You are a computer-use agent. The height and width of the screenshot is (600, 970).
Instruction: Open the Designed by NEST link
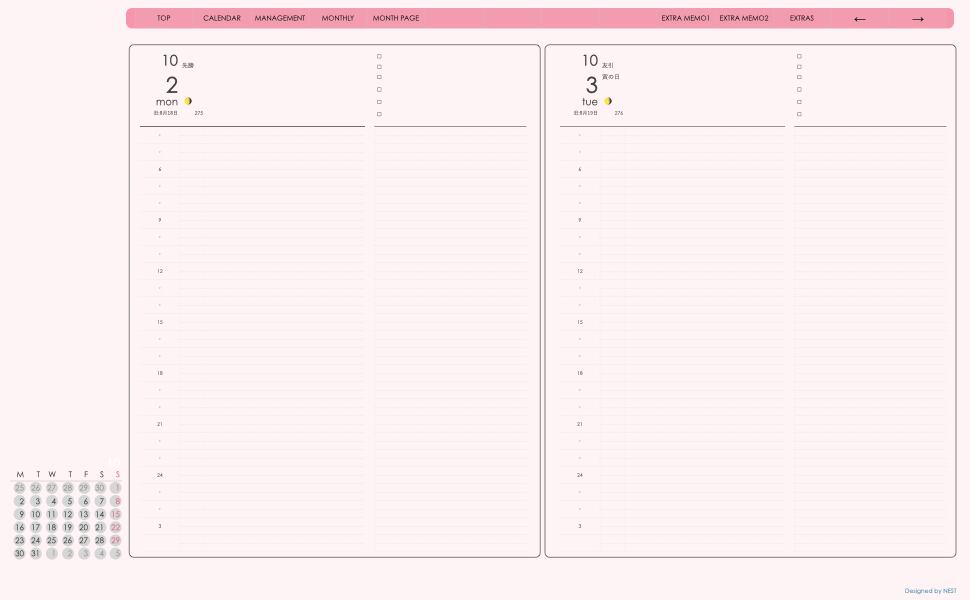coord(930,591)
